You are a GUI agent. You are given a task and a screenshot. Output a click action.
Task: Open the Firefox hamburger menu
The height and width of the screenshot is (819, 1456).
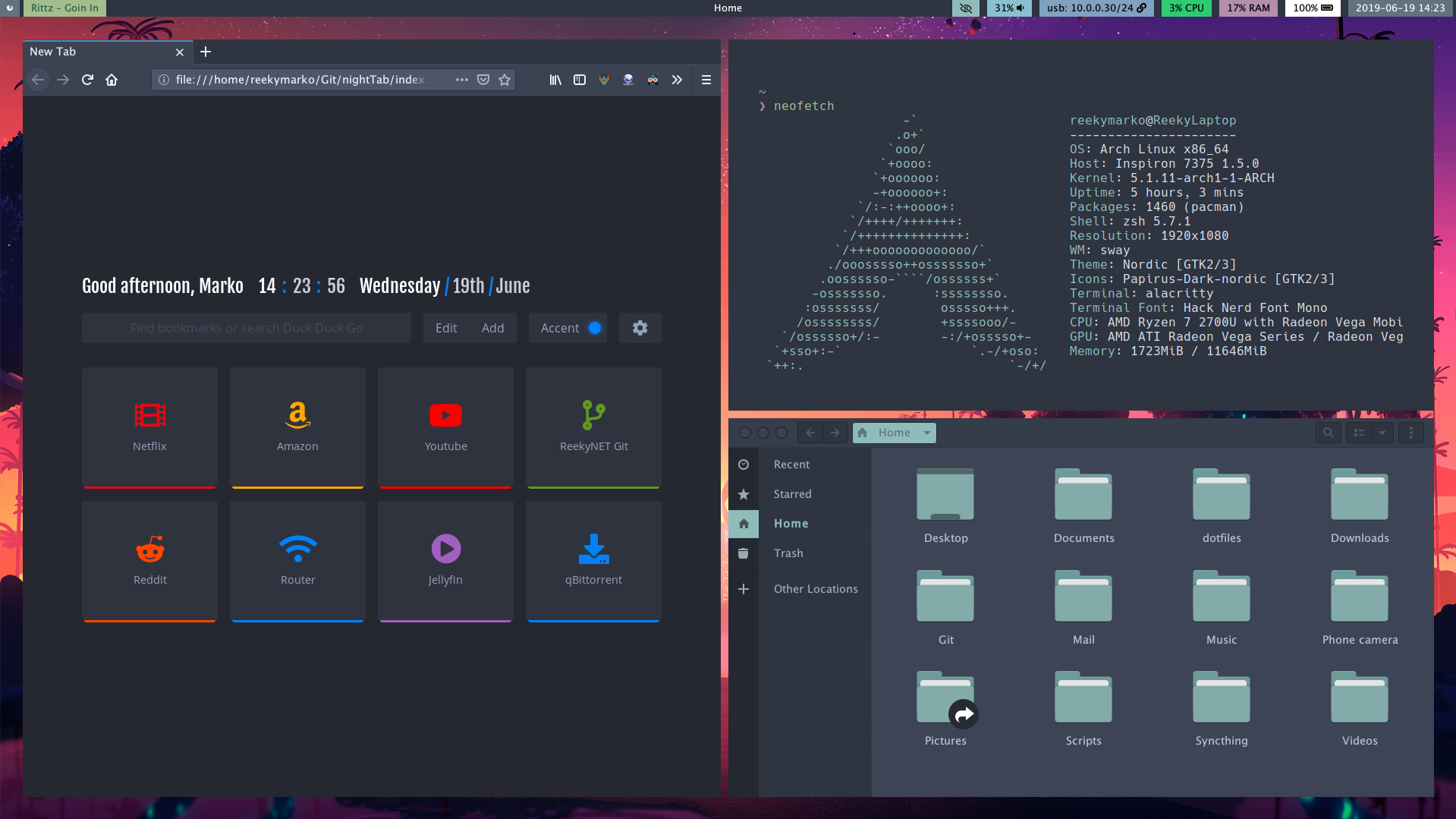tap(706, 80)
